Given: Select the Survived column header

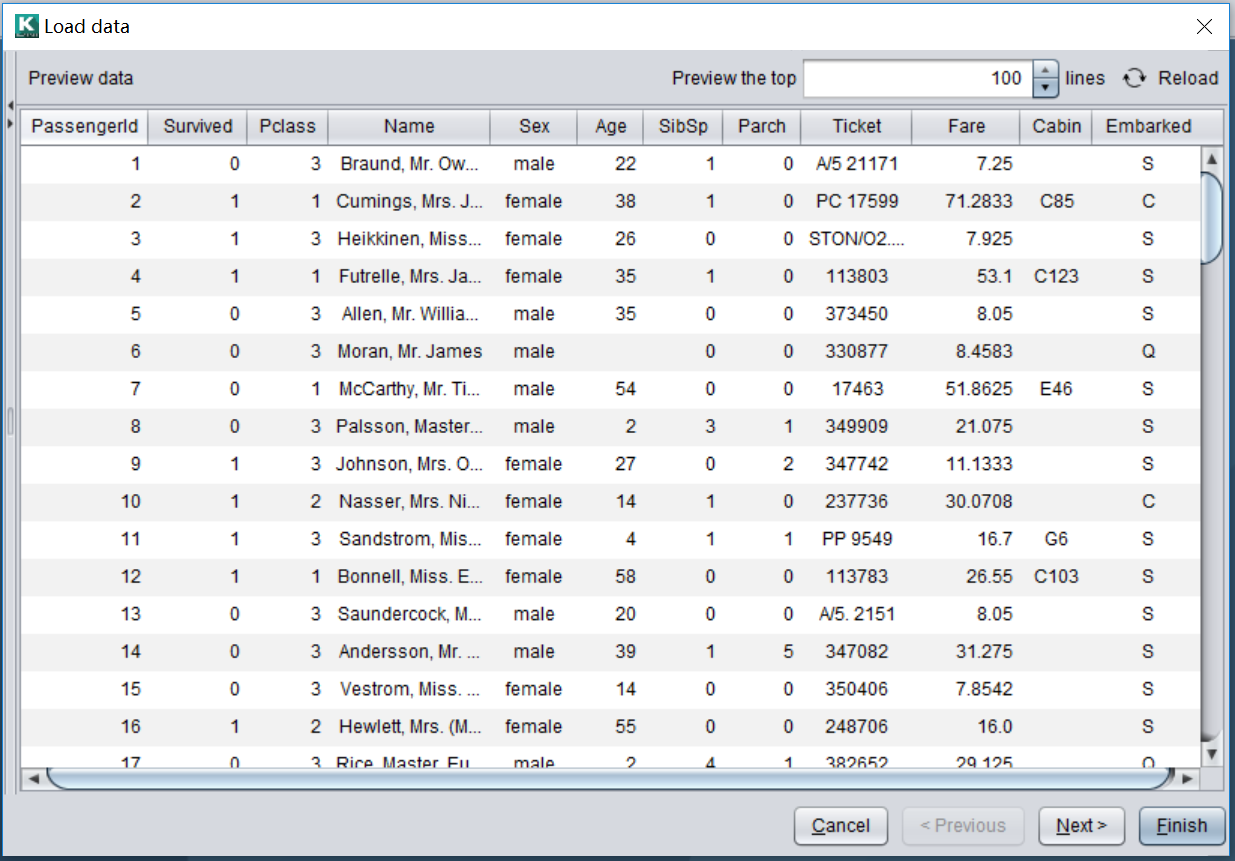Looking at the screenshot, I should pyautogui.click(x=198, y=126).
